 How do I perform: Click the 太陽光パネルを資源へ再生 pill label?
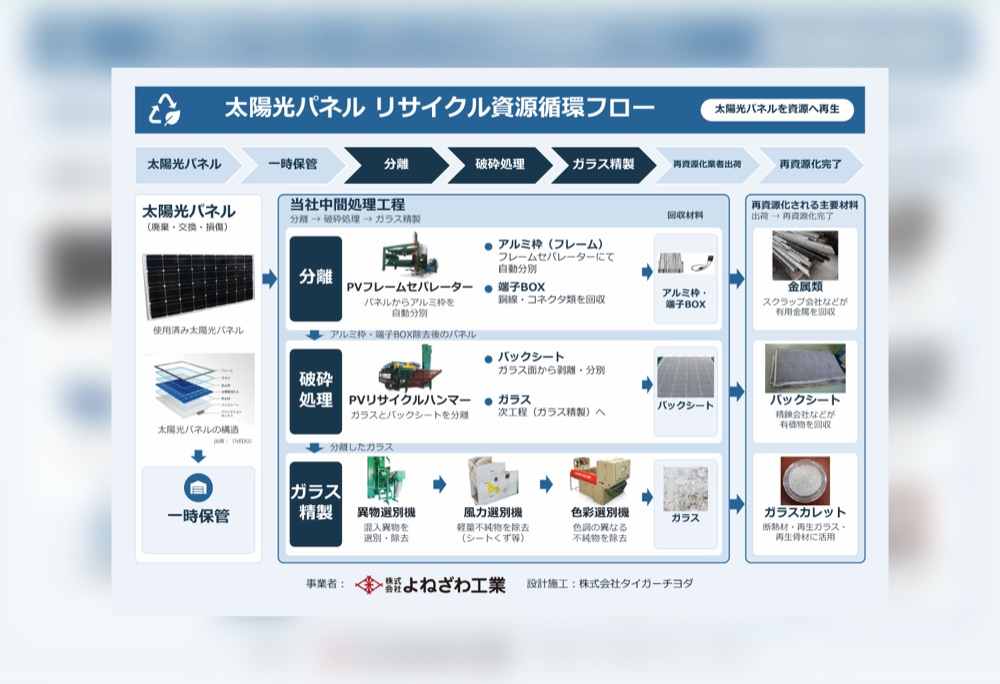pyautogui.click(x=776, y=110)
